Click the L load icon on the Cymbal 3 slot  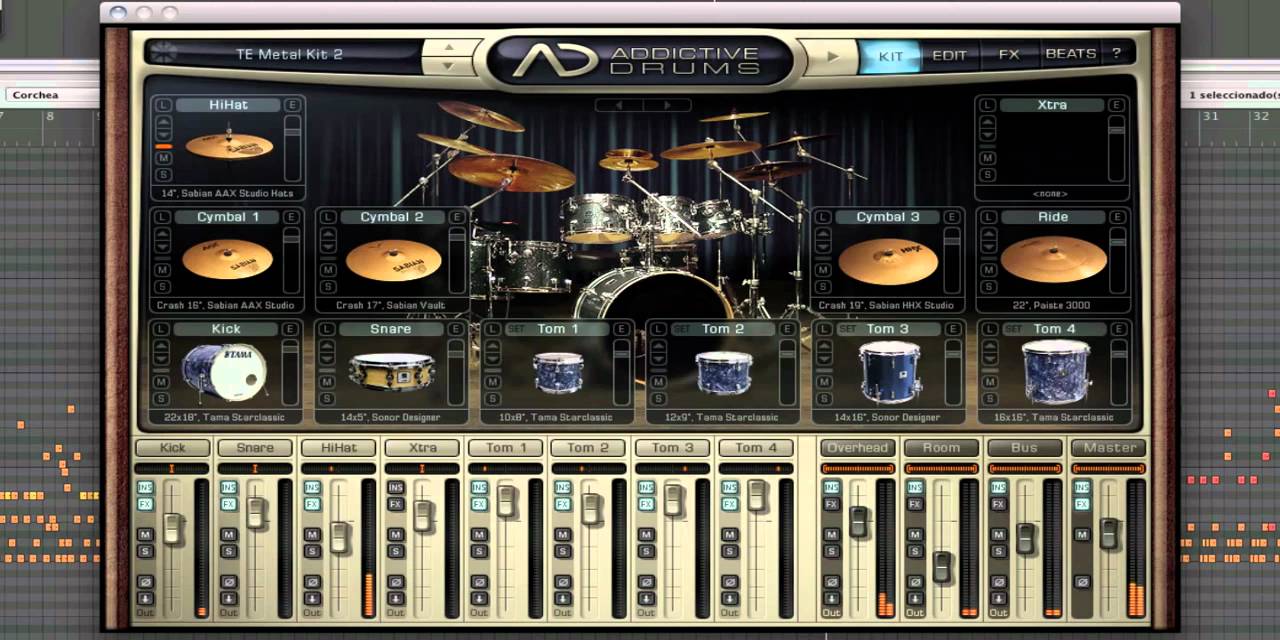click(822, 217)
